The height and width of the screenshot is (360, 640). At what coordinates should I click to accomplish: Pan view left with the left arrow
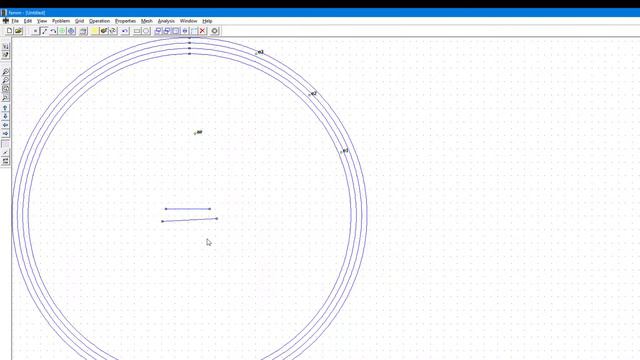pyautogui.click(x=5, y=125)
